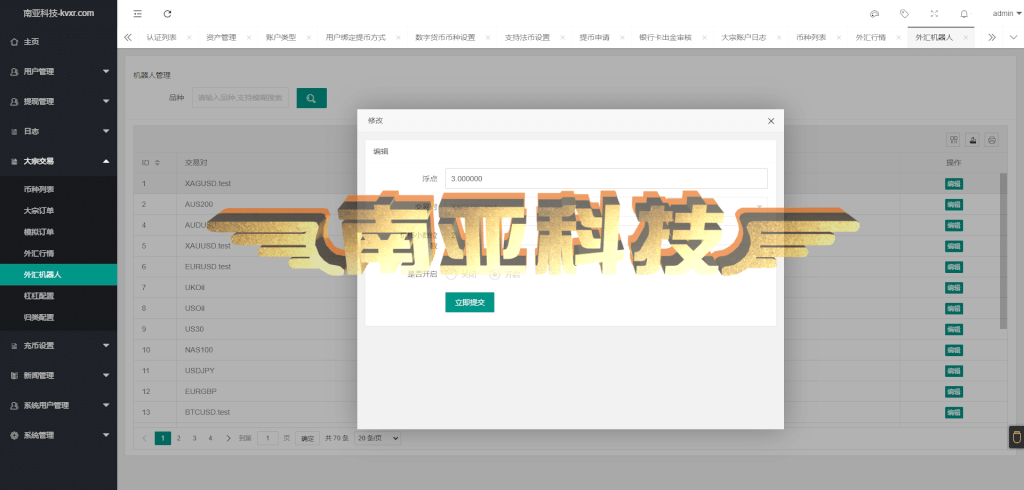The image size is (1024, 490).
Task: Select the 关闭 radio option
Action: (x=461, y=274)
